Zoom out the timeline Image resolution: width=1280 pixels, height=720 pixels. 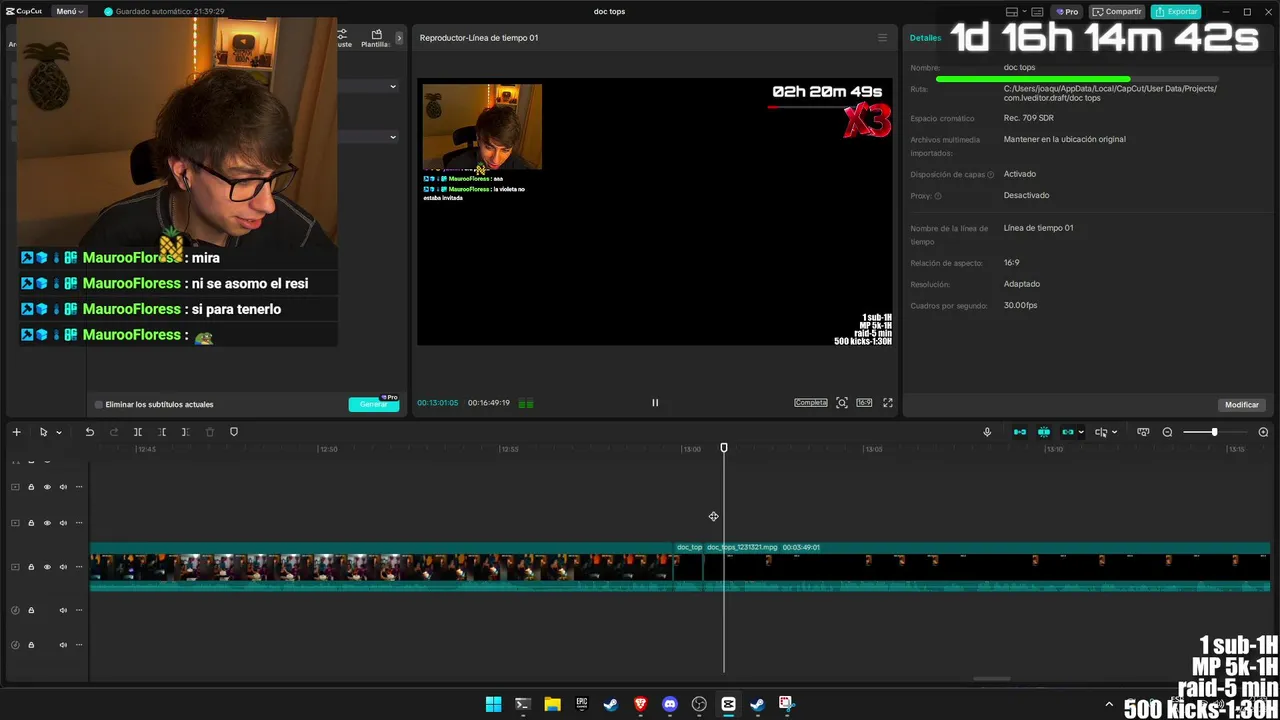click(1167, 432)
